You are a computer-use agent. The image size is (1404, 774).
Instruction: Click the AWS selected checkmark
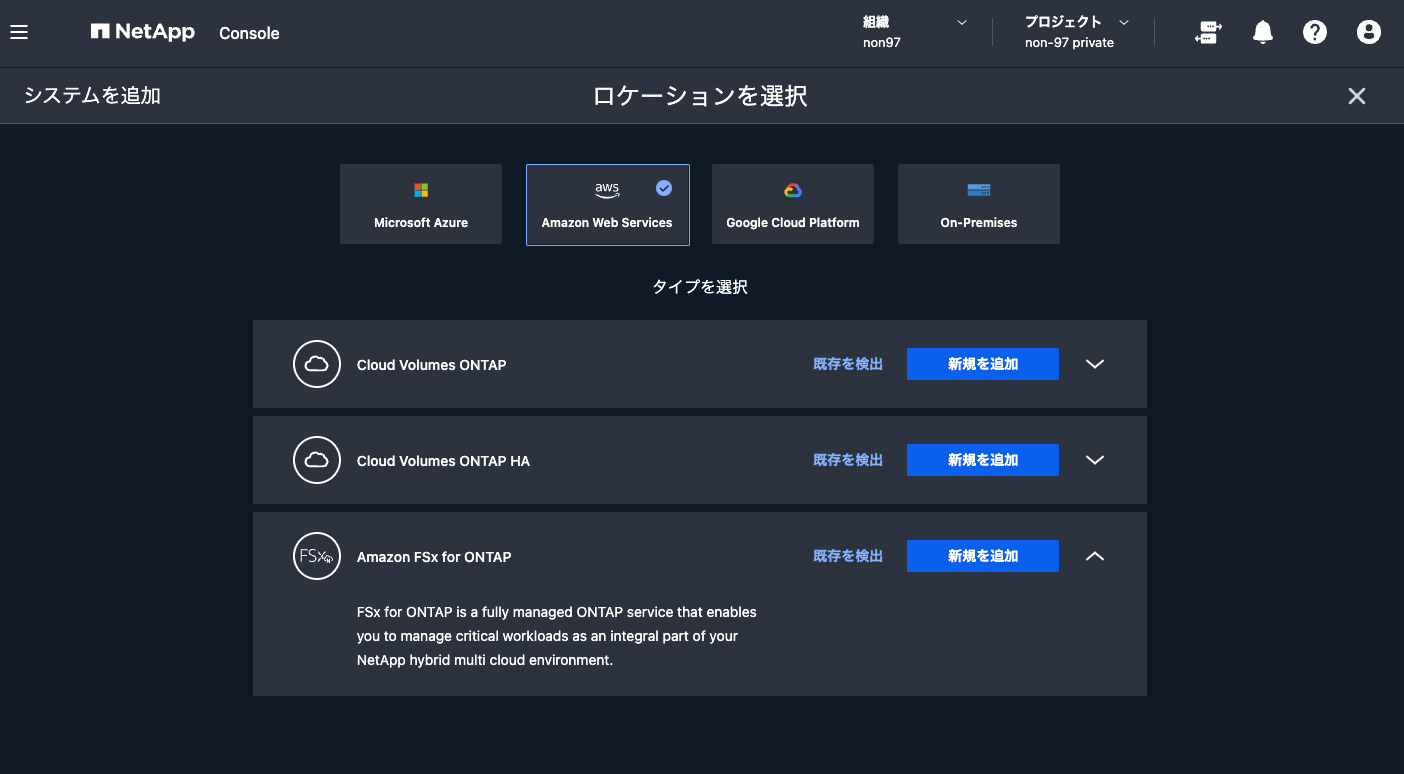664,188
